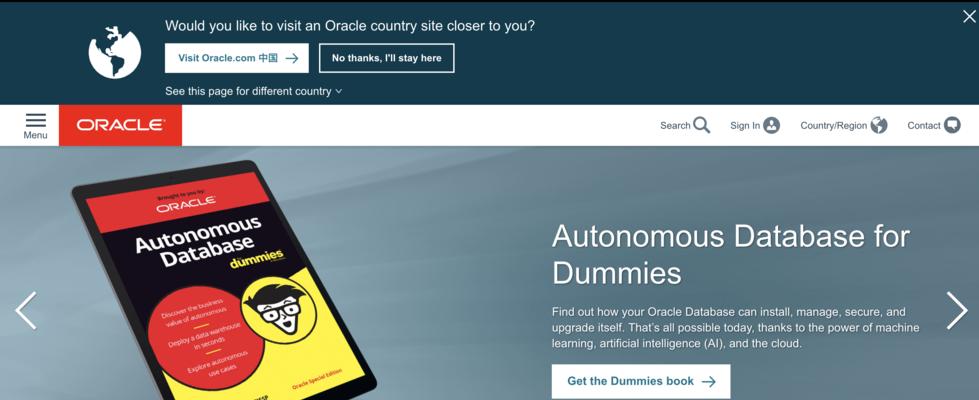Click the Sign In text label
The height and width of the screenshot is (400, 979).
tap(745, 125)
